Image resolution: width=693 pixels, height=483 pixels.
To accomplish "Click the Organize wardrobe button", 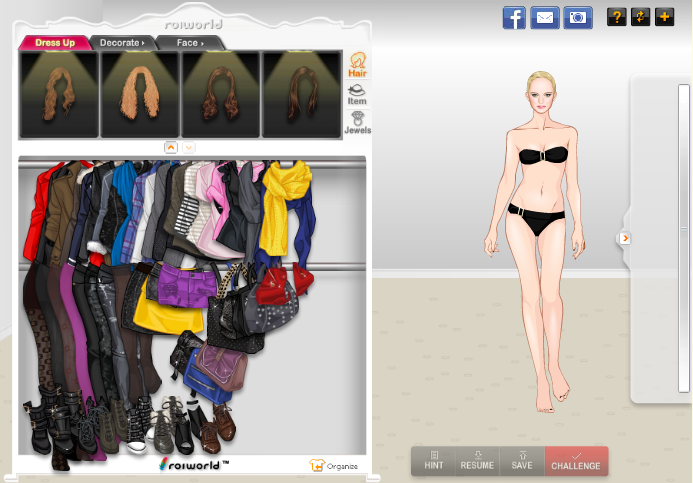I will pos(335,465).
